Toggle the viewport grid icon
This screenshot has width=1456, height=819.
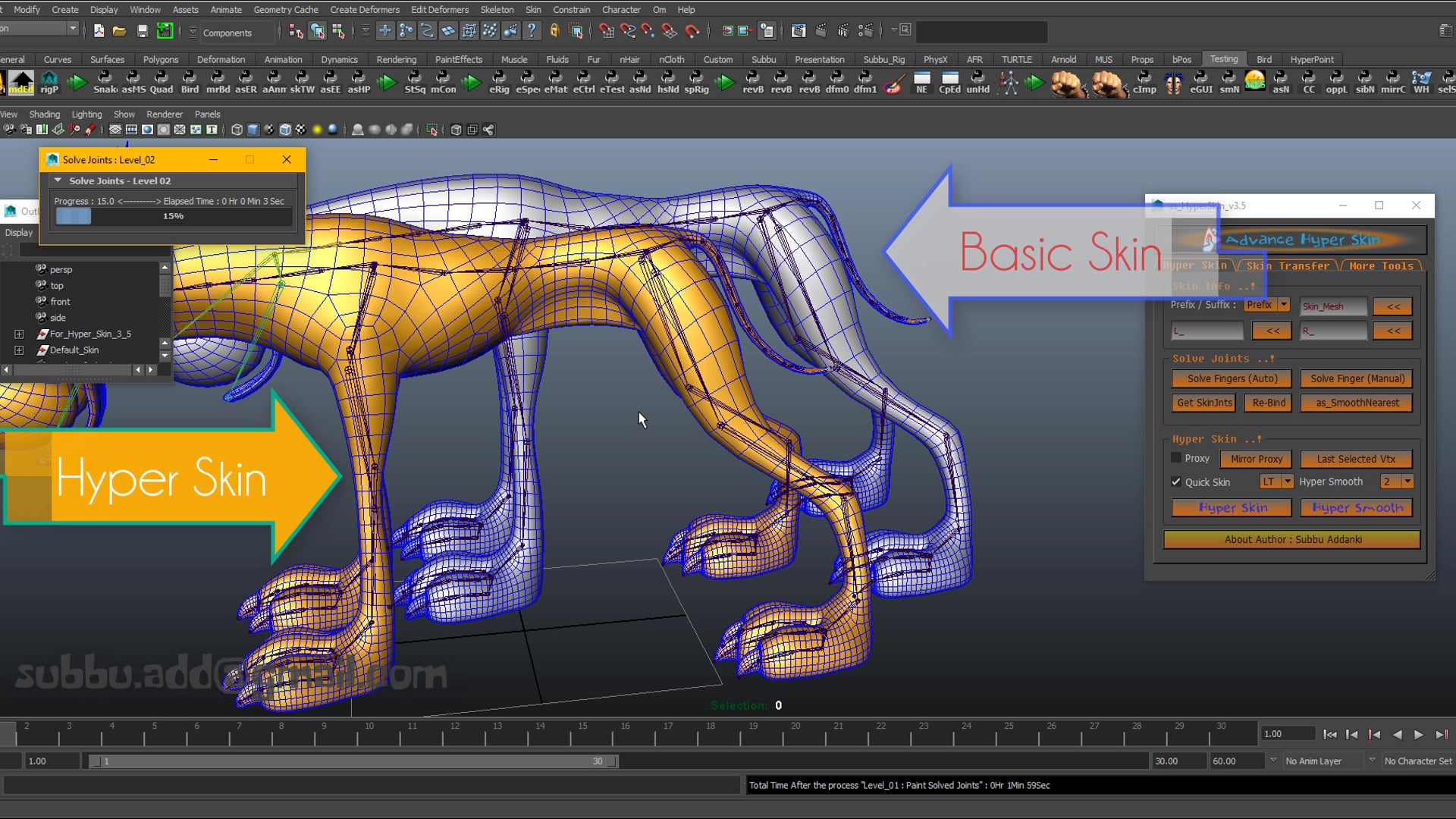[115, 130]
